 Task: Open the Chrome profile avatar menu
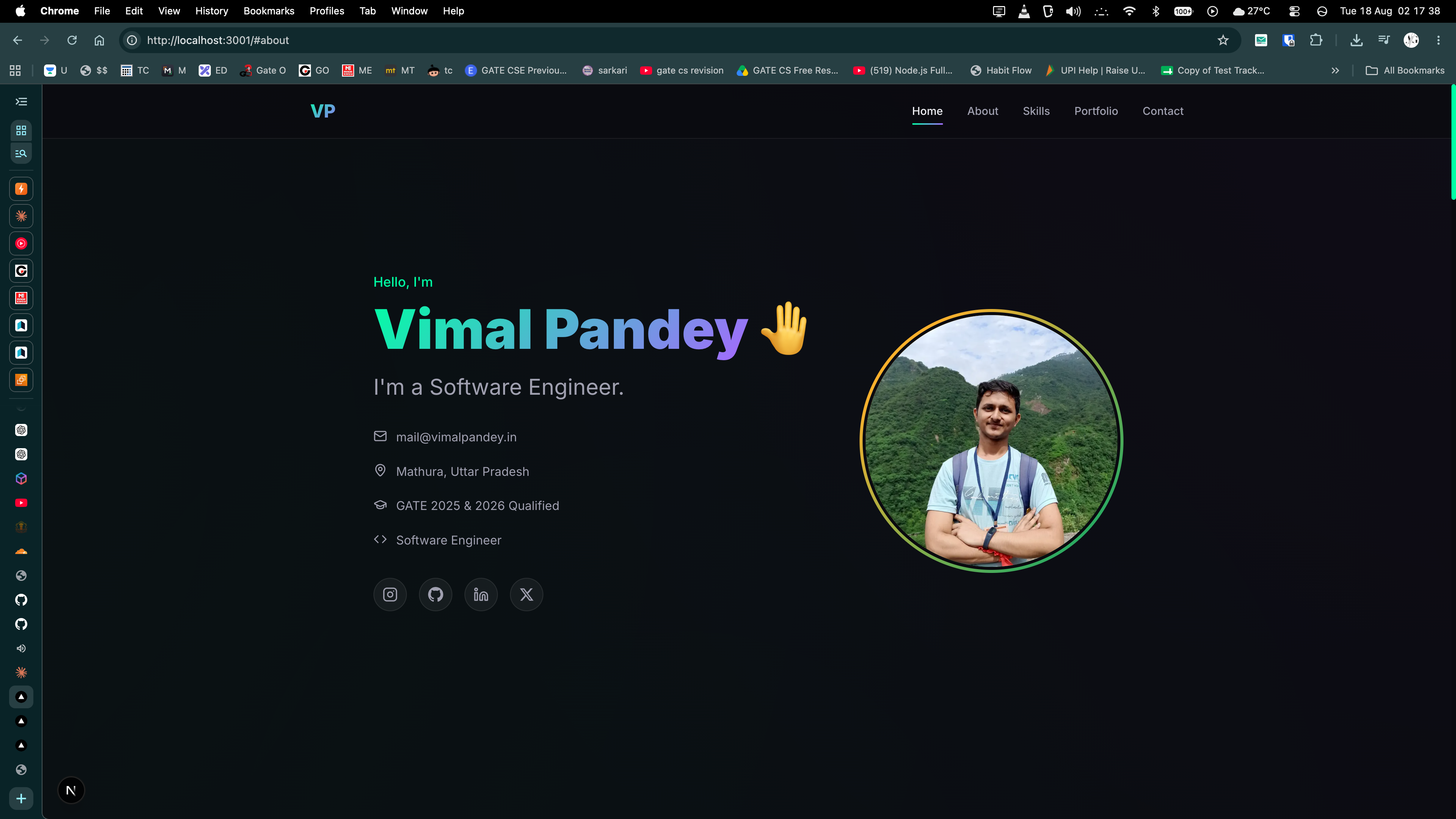[x=1411, y=40]
